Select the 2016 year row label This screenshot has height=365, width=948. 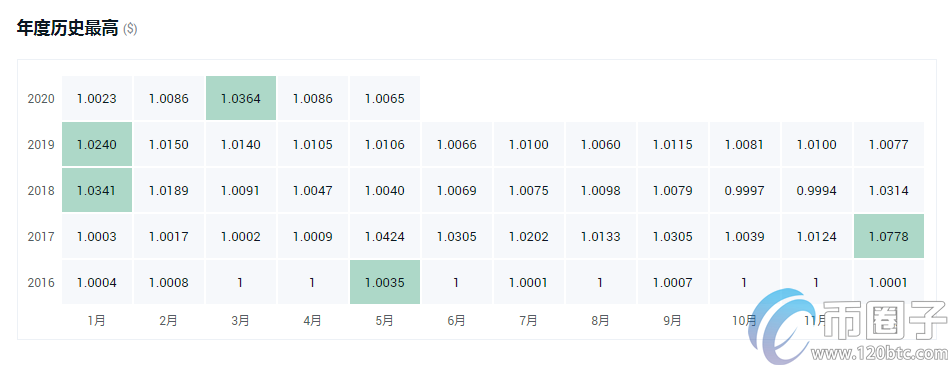pos(41,282)
